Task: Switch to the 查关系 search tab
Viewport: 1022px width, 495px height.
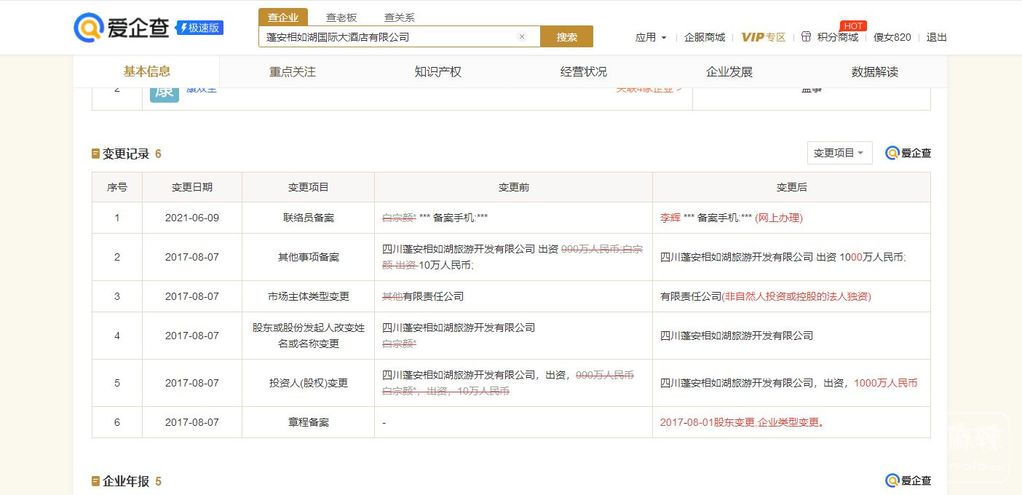Action: [399, 17]
